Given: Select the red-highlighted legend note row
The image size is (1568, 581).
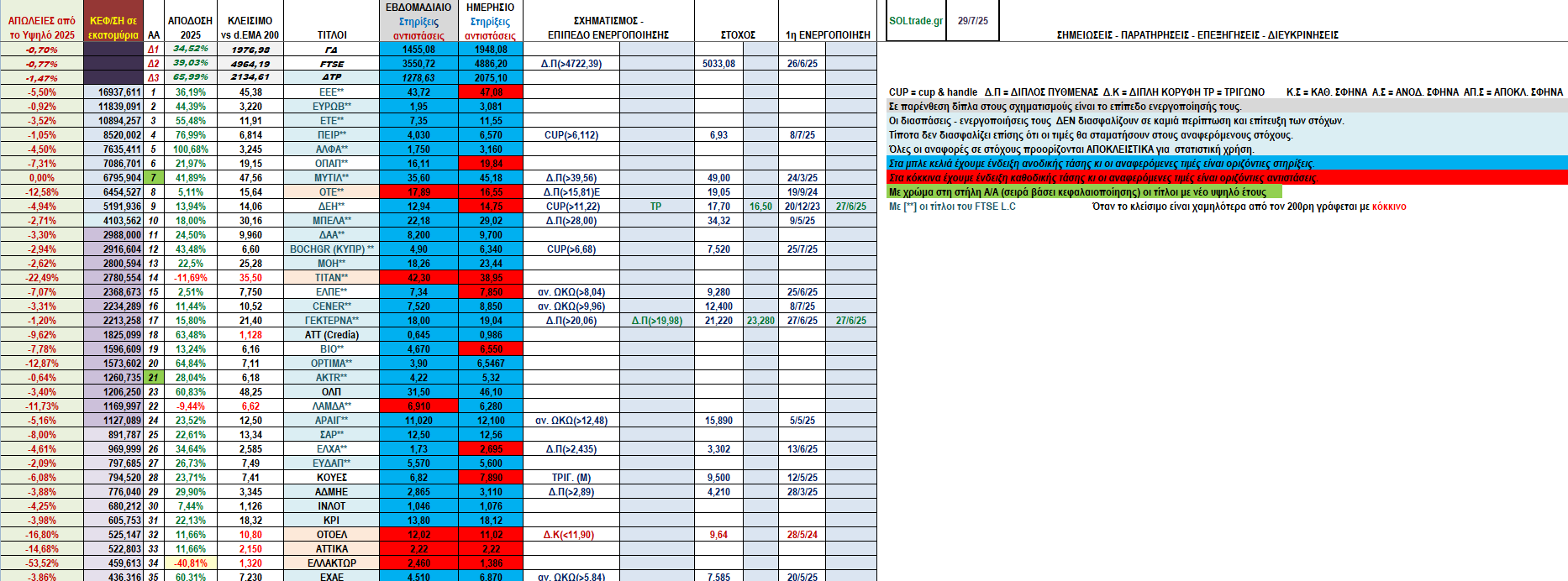Looking at the screenshot, I should (1228, 178).
